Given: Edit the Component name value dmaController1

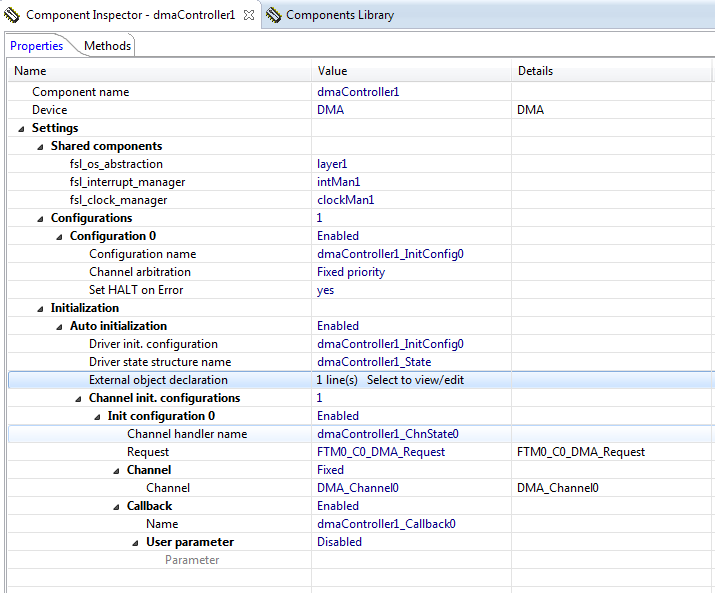Looking at the screenshot, I should tap(357, 92).
